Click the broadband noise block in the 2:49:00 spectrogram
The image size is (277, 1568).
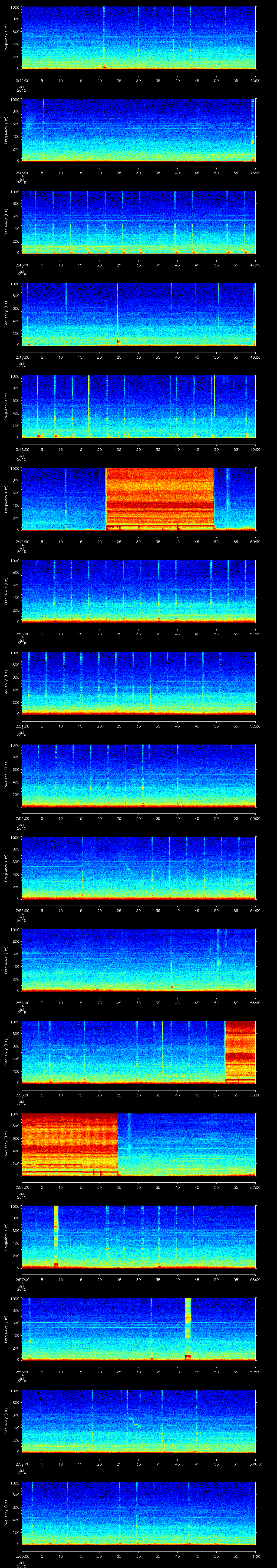pyautogui.click(x=160, y=498)
